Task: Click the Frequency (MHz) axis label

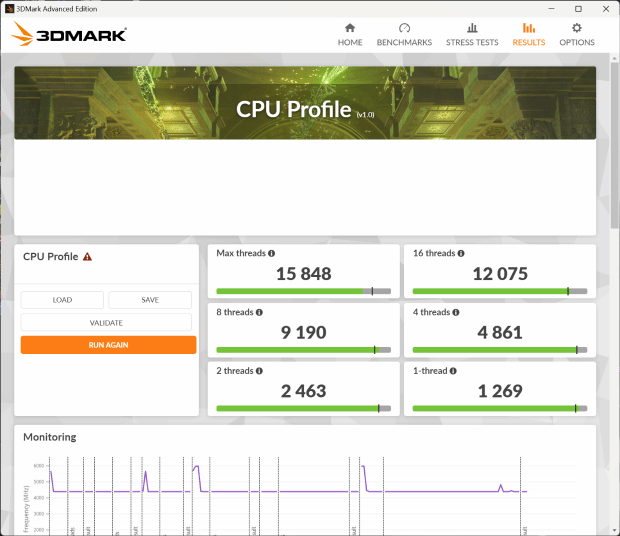Action: pyautogui.click(x=26, y=509)
